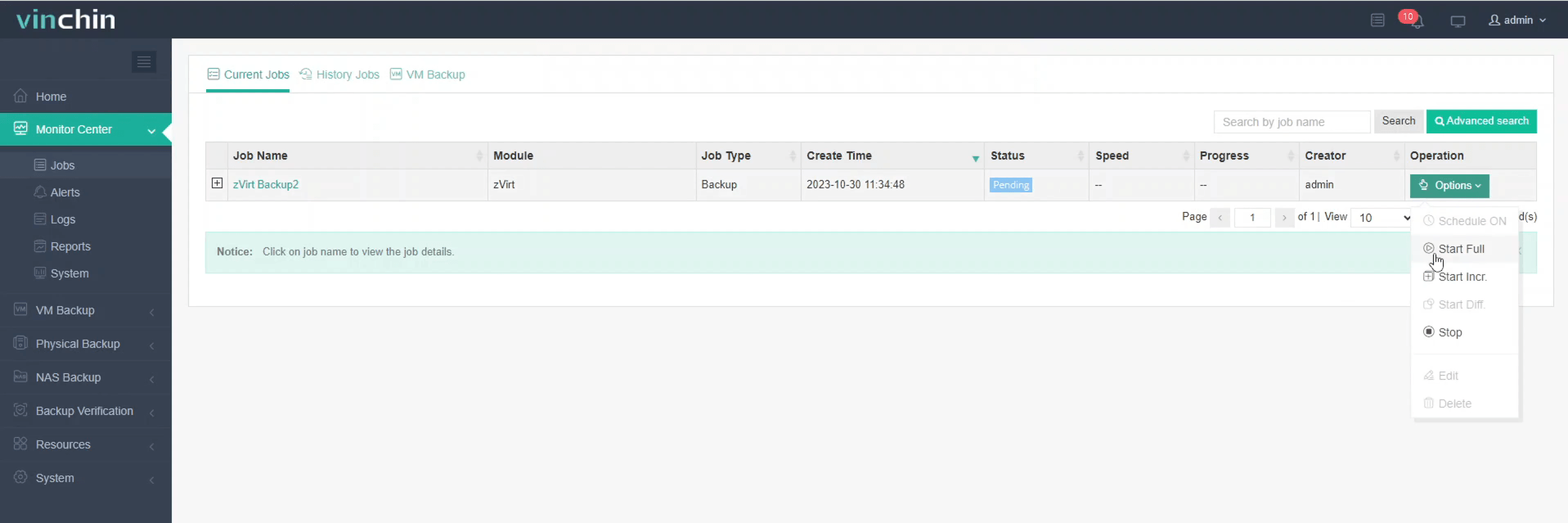Select Start Diff. from Options menu
1568x523 pixels.
(1464, 304)
